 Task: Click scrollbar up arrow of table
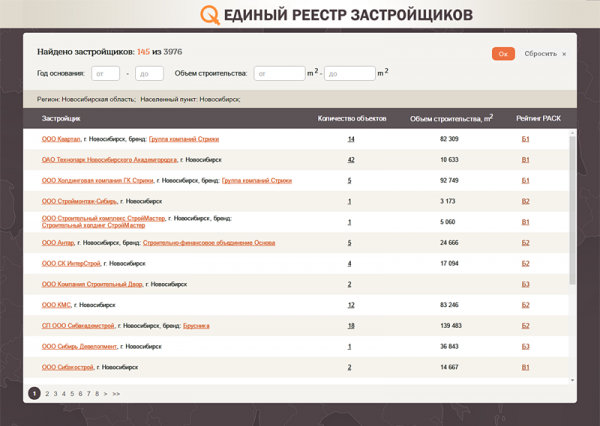coord(572,133)
